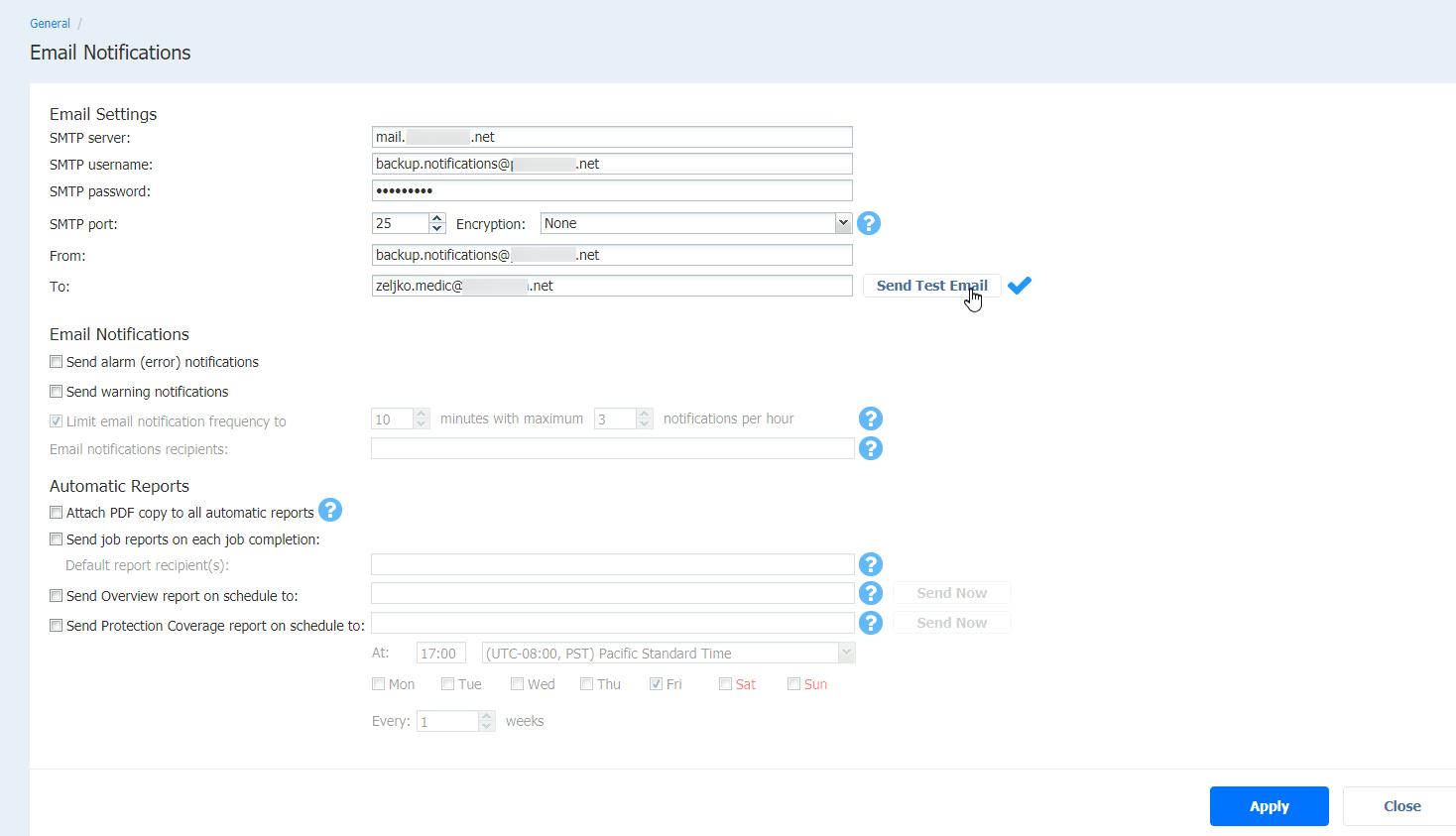Image resolution: width=1456 pixels, height=836 pixels.
Task: Open help for Overview report schedule
Action: (x=871, y=593)
